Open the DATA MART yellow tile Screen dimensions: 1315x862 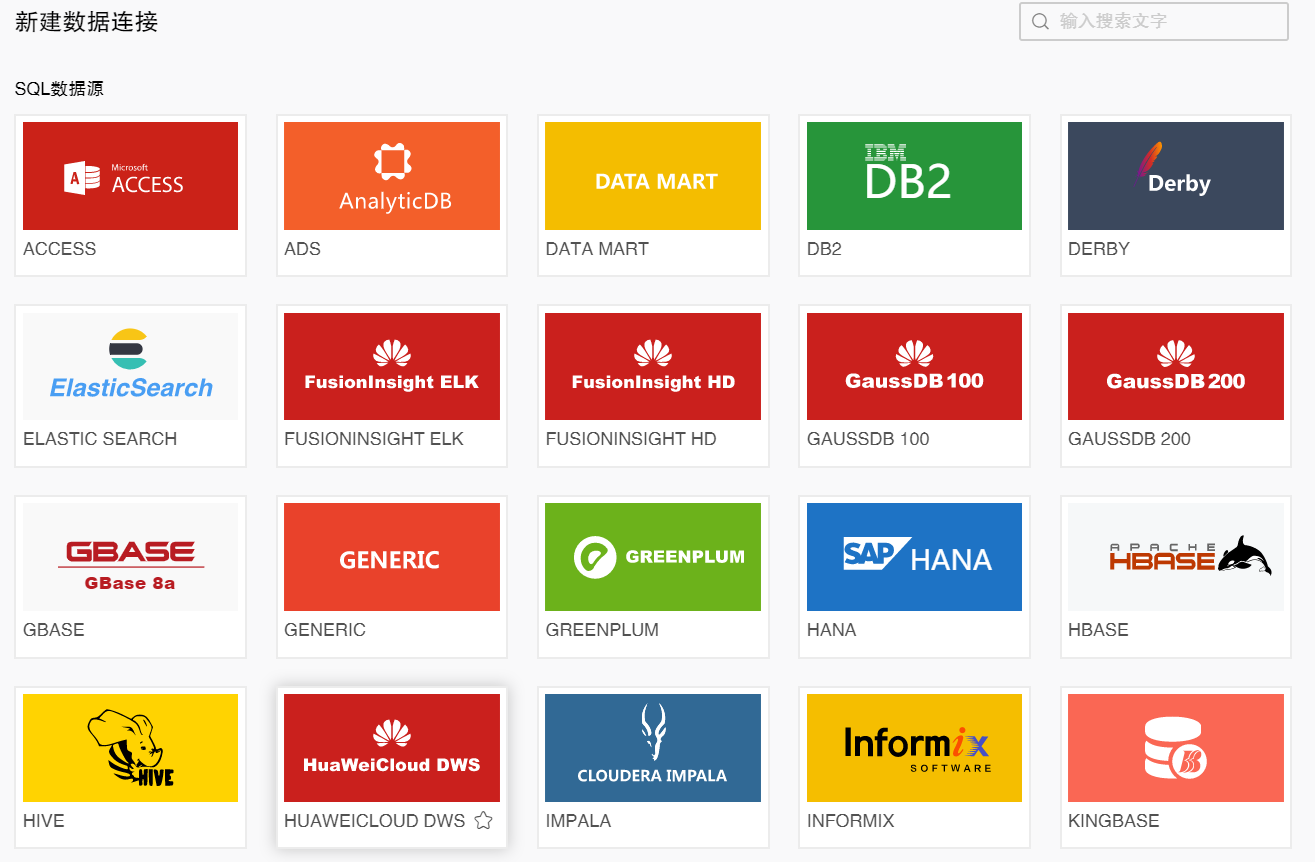[x=653, y=176]
